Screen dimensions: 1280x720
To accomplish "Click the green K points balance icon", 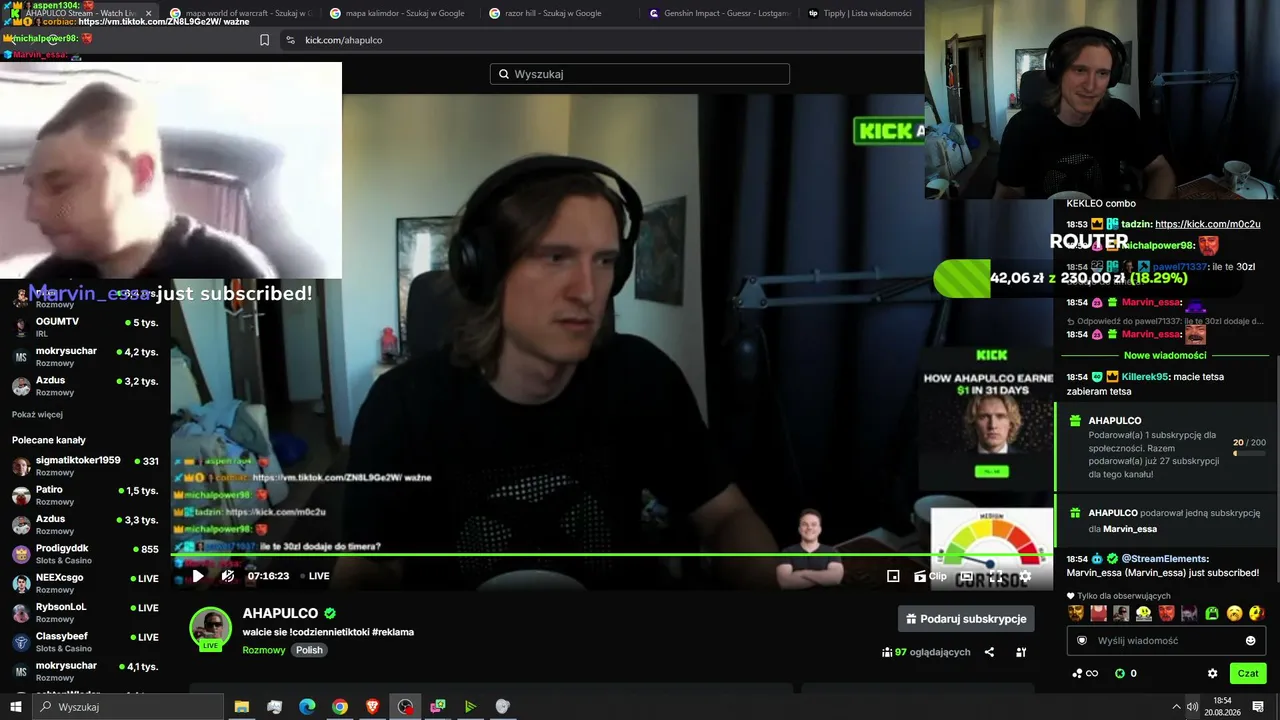I will point(1120,674).
